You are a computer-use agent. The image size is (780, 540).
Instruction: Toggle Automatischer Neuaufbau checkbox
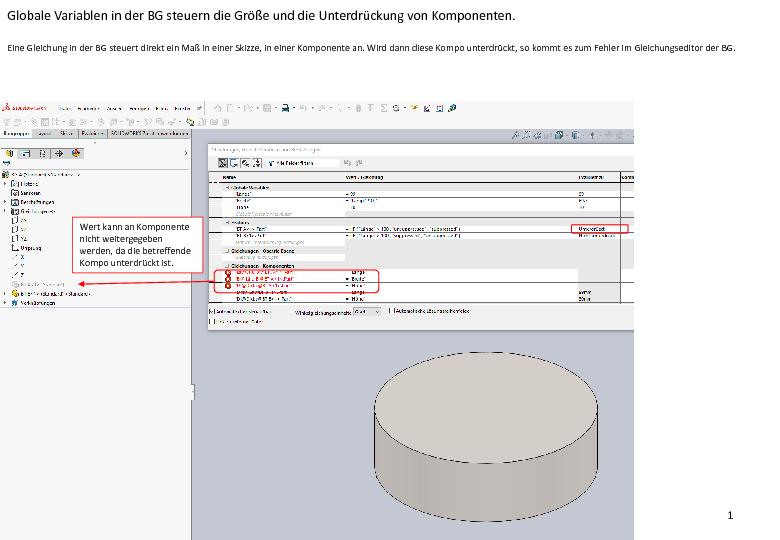pyautogui.click(x=212, y=311)
